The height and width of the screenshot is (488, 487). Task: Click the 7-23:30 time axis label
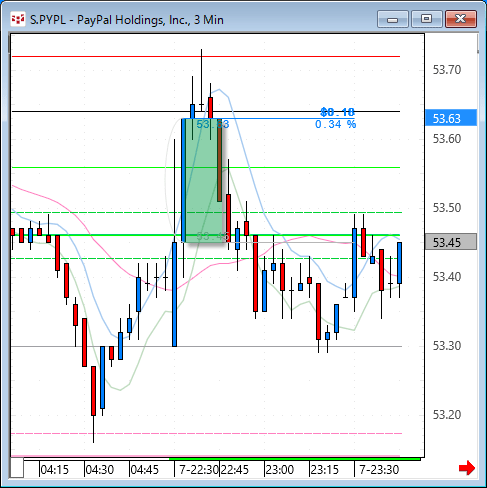click(379, 470)
